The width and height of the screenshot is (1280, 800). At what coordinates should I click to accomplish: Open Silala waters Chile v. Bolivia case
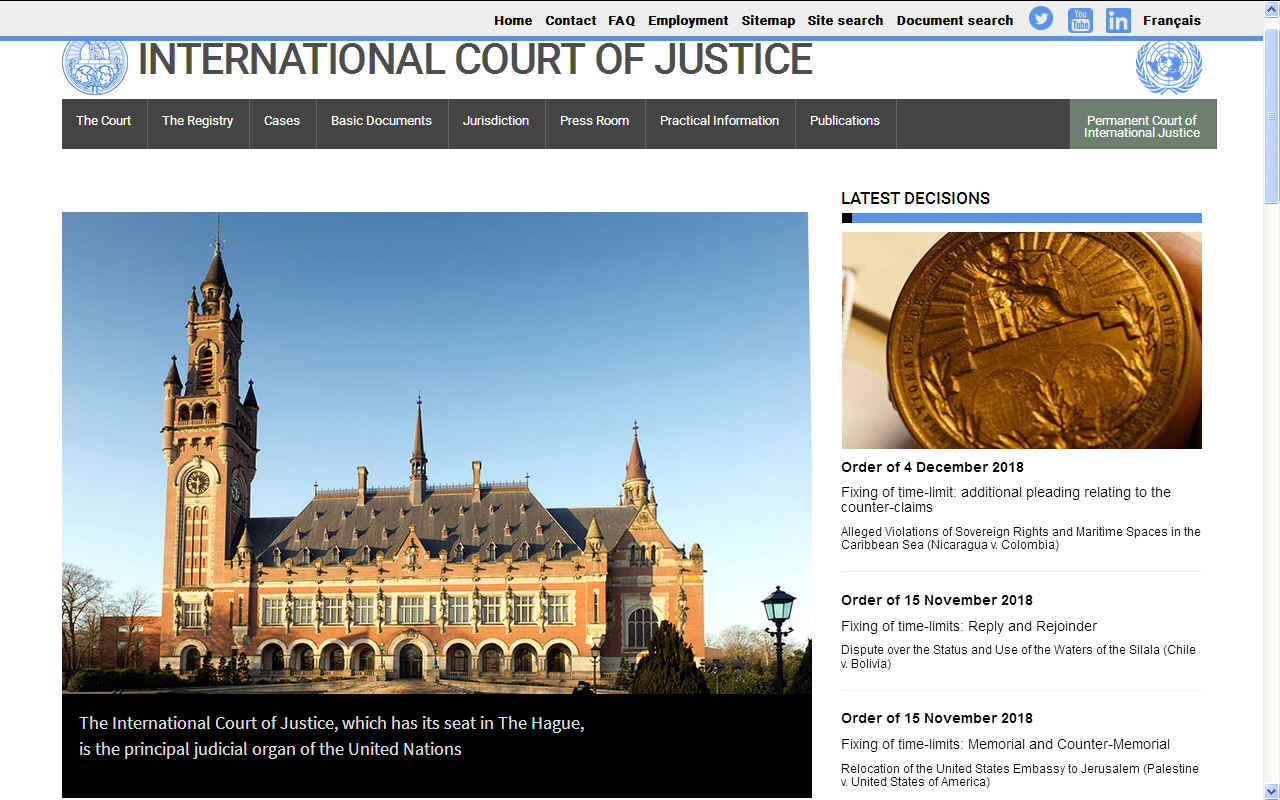[1018, 657]
